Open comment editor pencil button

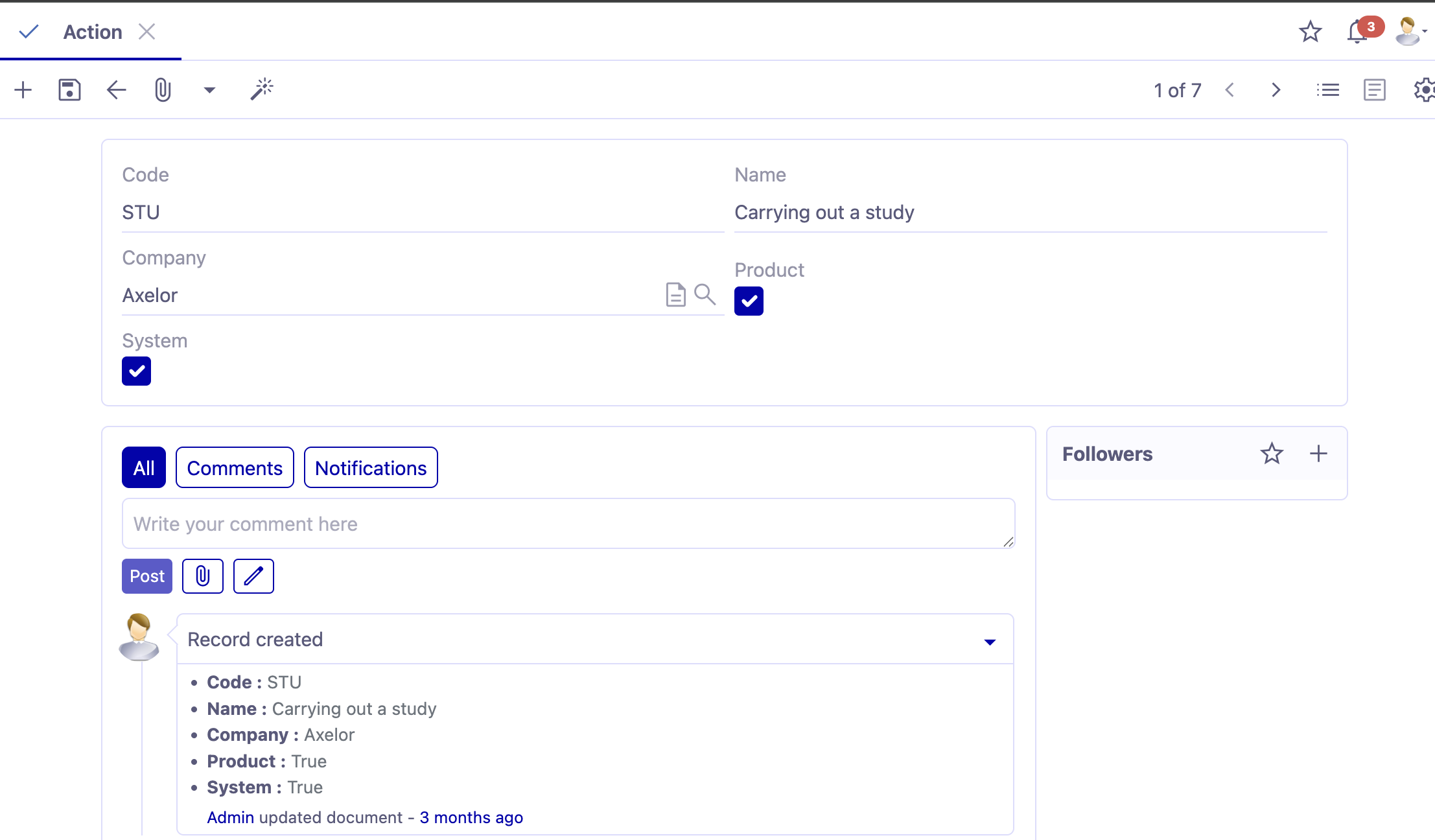(253, 576)
